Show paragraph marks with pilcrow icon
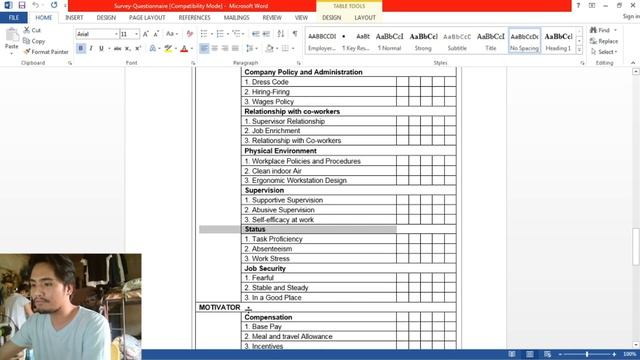640x360 pixels. pos(295,34)
